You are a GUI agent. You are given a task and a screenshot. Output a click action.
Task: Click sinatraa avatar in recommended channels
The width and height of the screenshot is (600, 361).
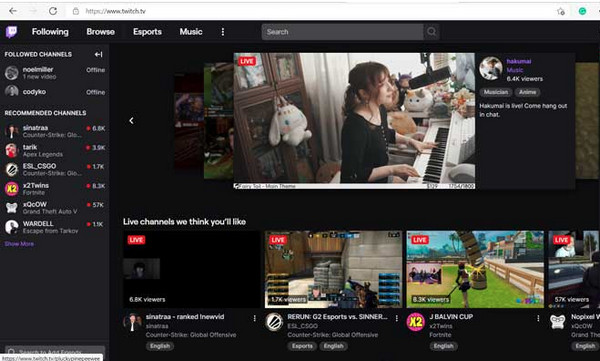pos(11,131)
